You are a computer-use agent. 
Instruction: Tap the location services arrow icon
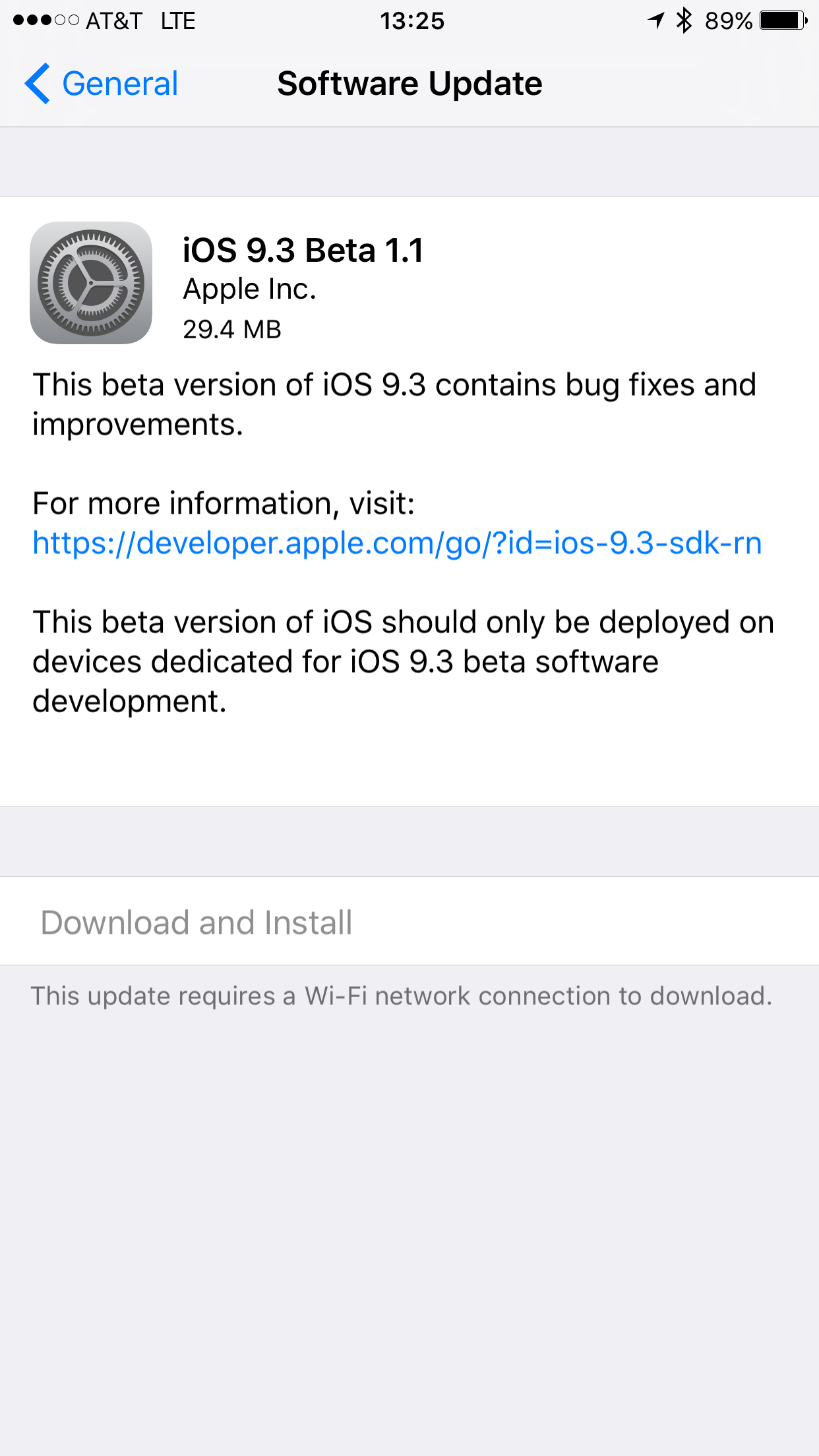coord(655,20)
